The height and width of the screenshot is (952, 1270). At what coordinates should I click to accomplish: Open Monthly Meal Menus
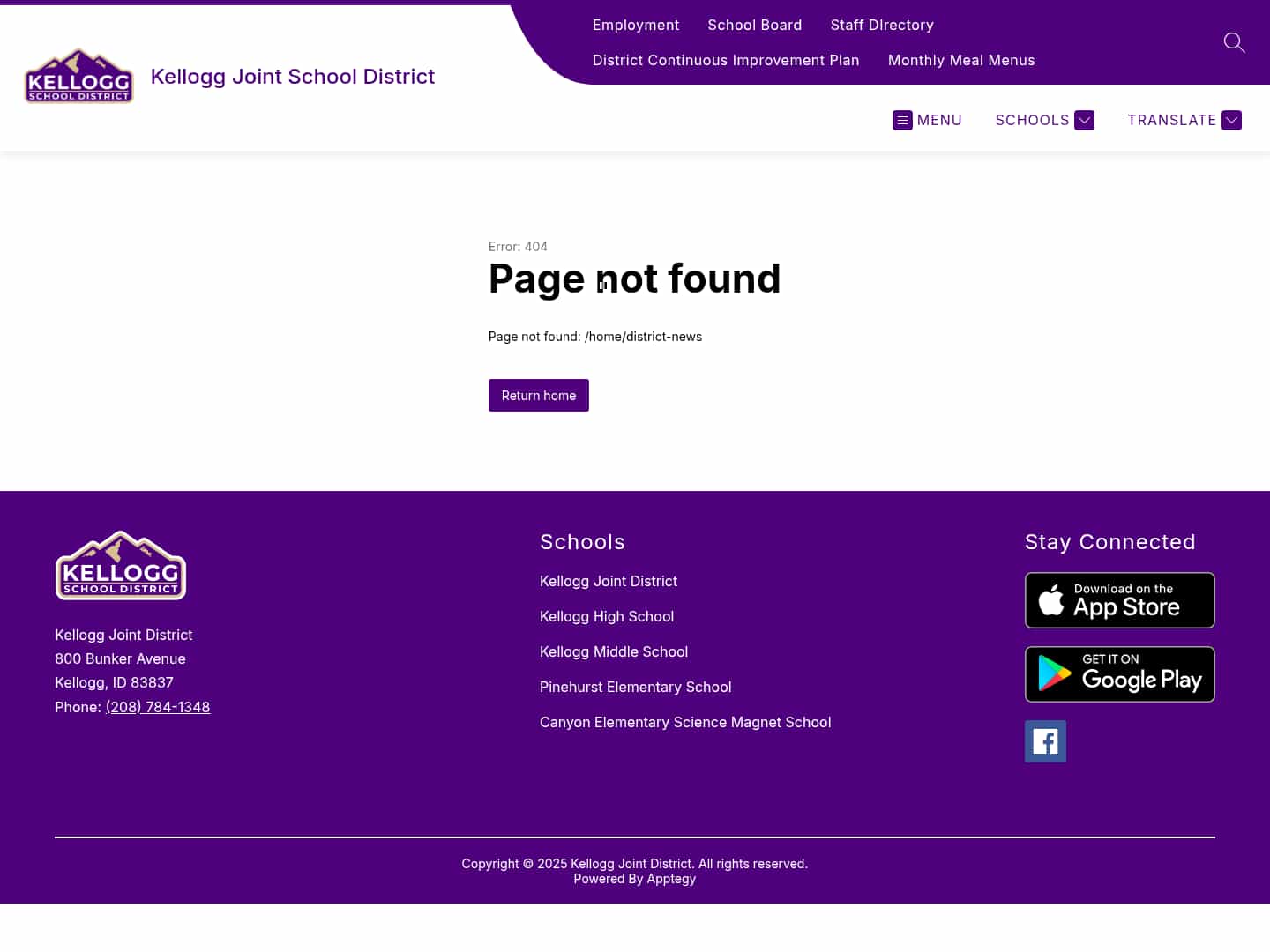(961, 60)
